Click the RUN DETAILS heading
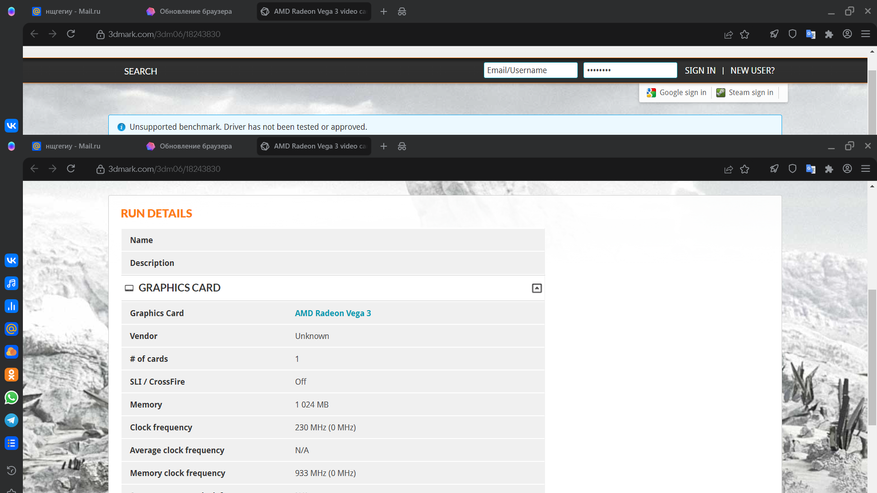 pos(157,213)
